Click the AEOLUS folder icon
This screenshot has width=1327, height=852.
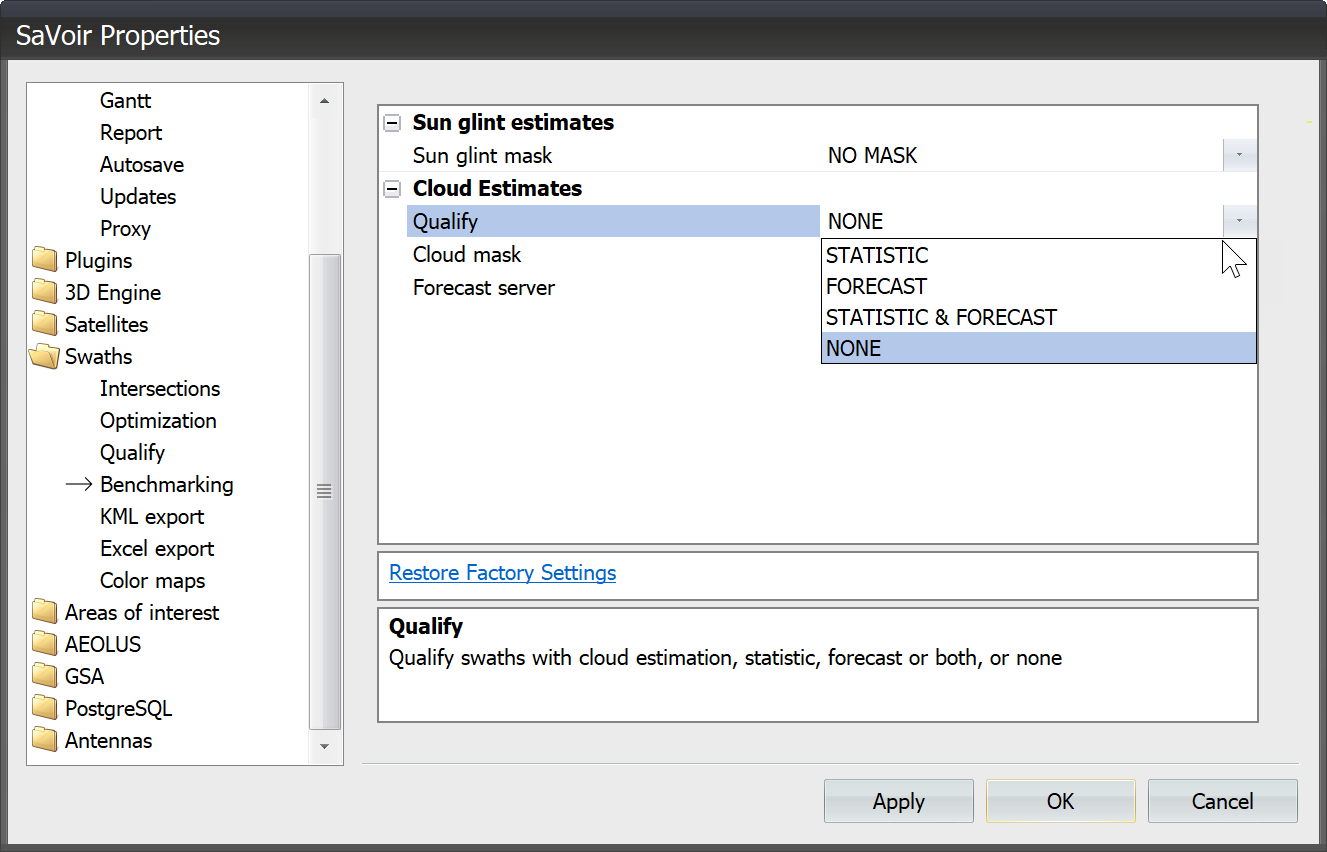click(44, 644)
